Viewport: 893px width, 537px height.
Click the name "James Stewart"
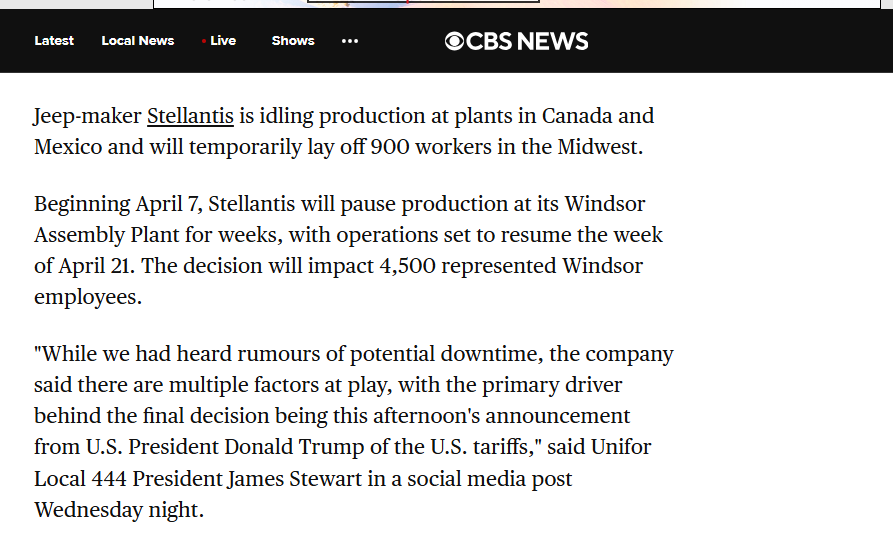(296, 478)
